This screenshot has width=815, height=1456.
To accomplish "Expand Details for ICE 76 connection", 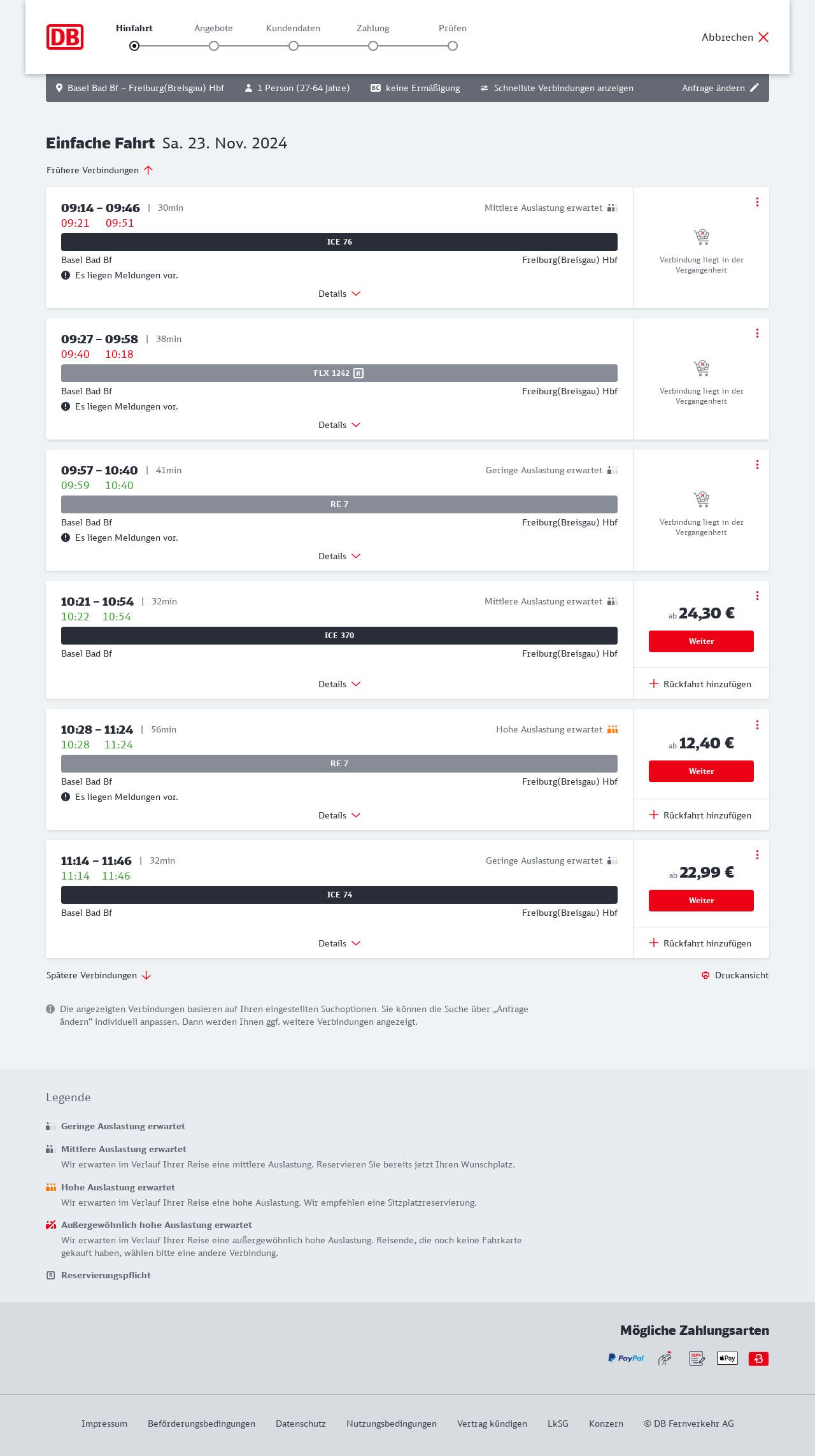I will pos(339,294).
